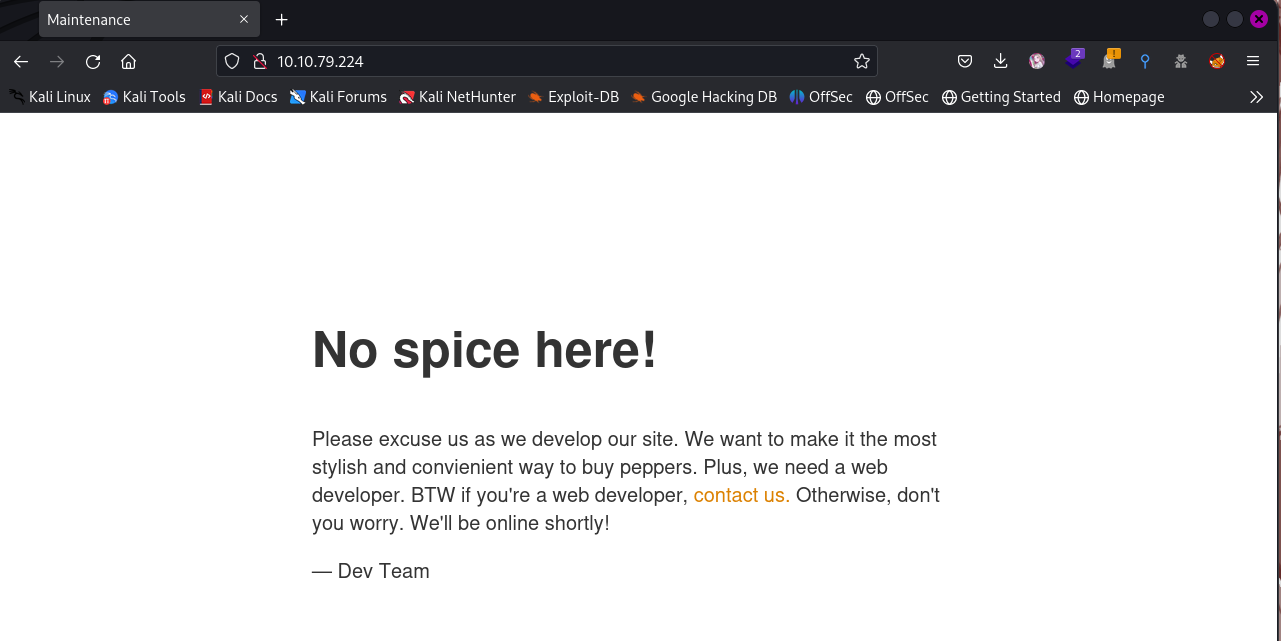Image resolution: width=1281 pixels, height=641 pixels.
Task: Click the blue pin extension icon
Action: tap(1145, 61)
